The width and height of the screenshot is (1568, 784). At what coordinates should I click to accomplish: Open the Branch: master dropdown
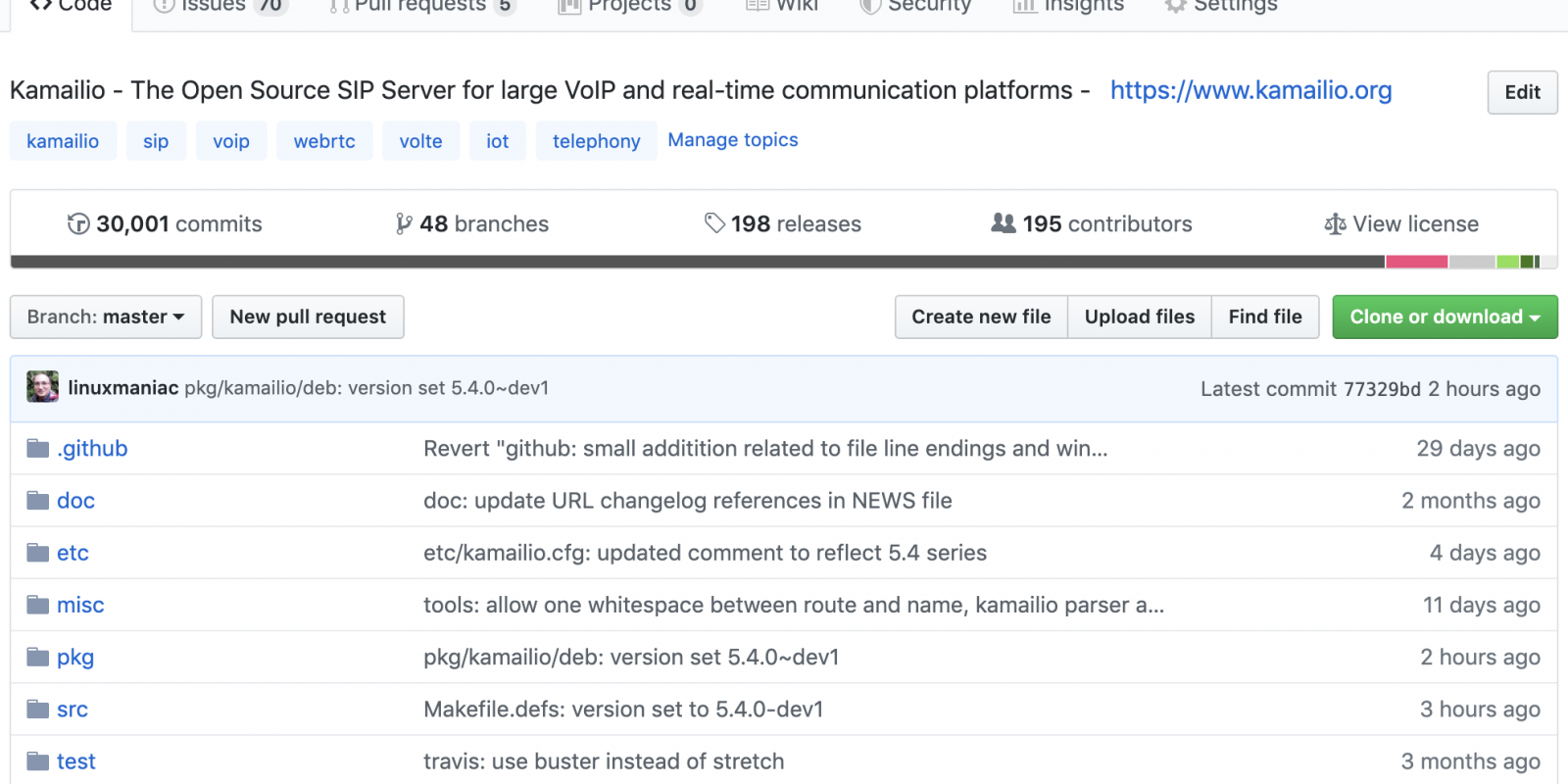106,317
